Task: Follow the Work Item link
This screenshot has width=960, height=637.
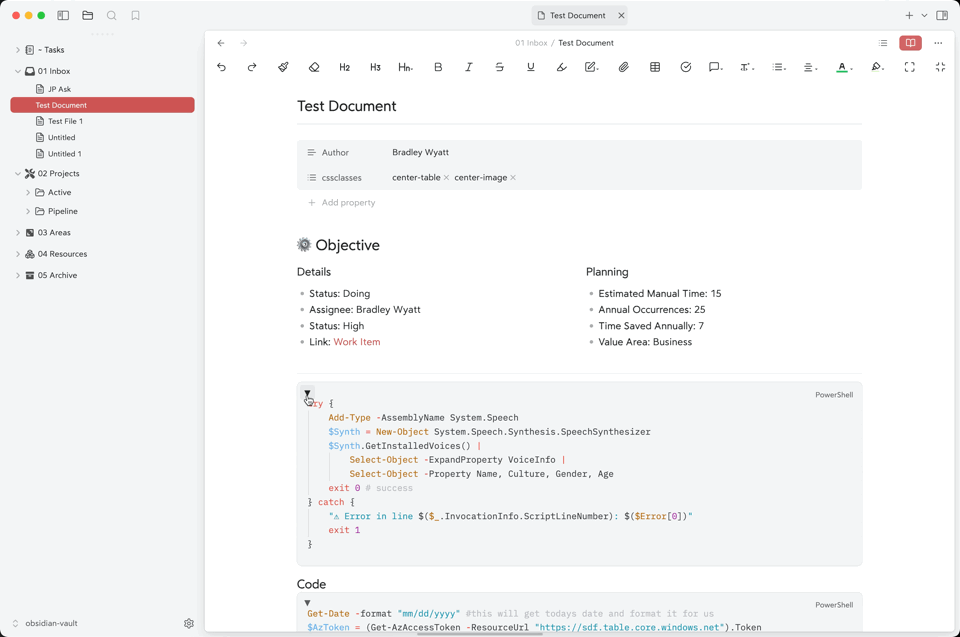Action: 356,342
